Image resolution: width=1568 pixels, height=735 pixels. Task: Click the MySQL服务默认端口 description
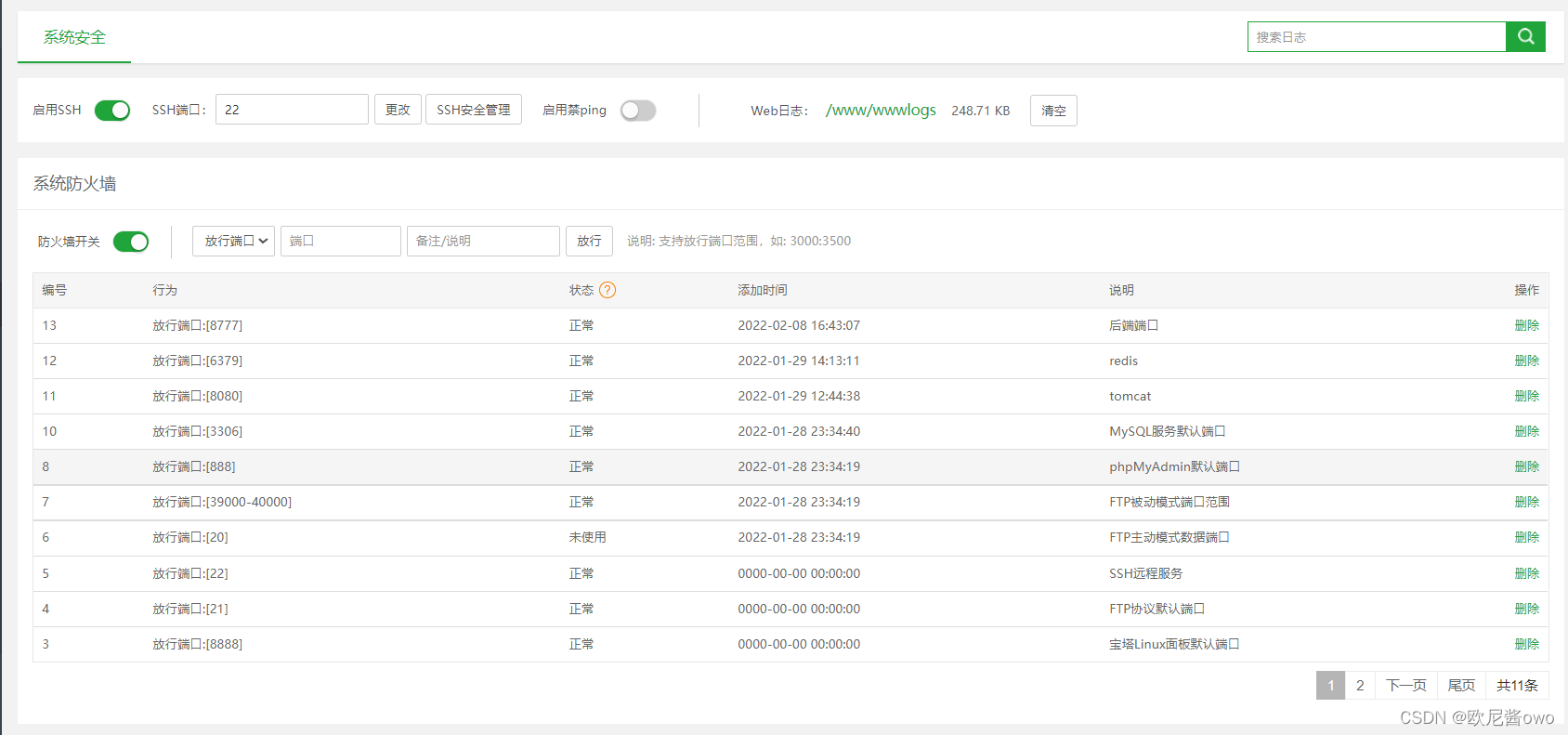click(x=1168, y=431)
